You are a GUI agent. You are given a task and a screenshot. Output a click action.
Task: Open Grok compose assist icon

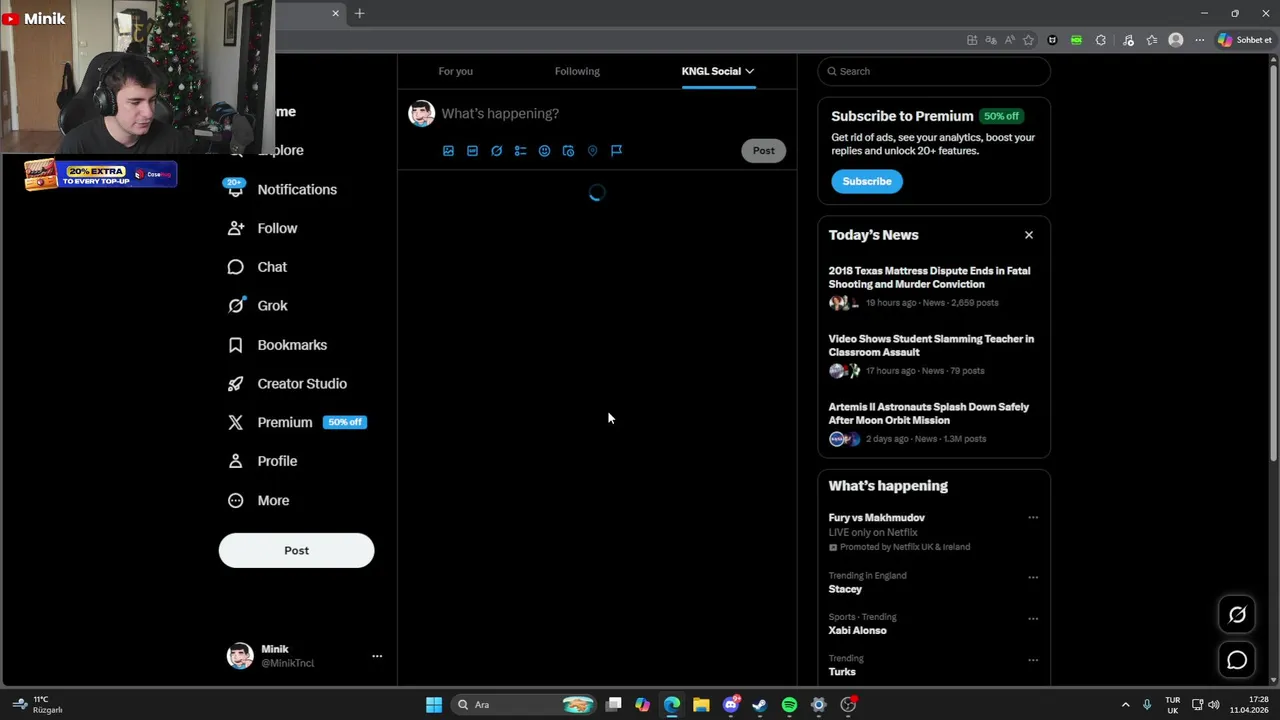pyautogui.click(x=496, y=151)
